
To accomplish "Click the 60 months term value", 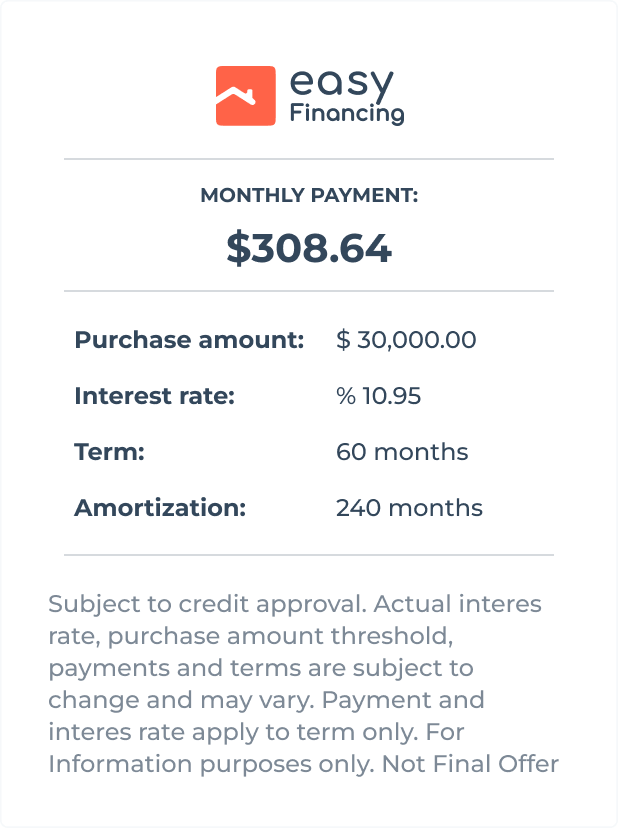I will (x=402, y=451).
